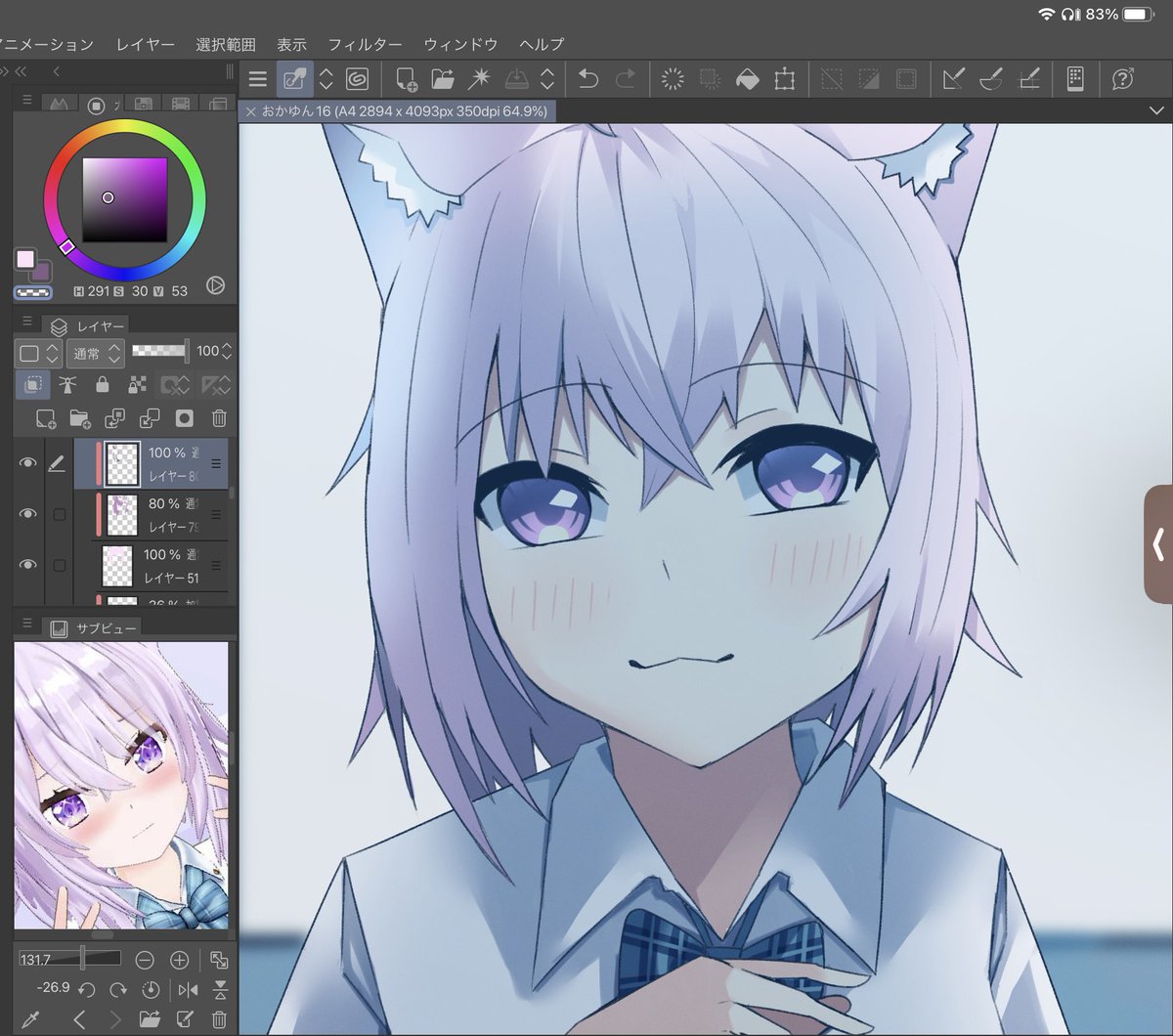Show previous Sub View image
1173x1036 pixels.
click(x=80, y=1020)
